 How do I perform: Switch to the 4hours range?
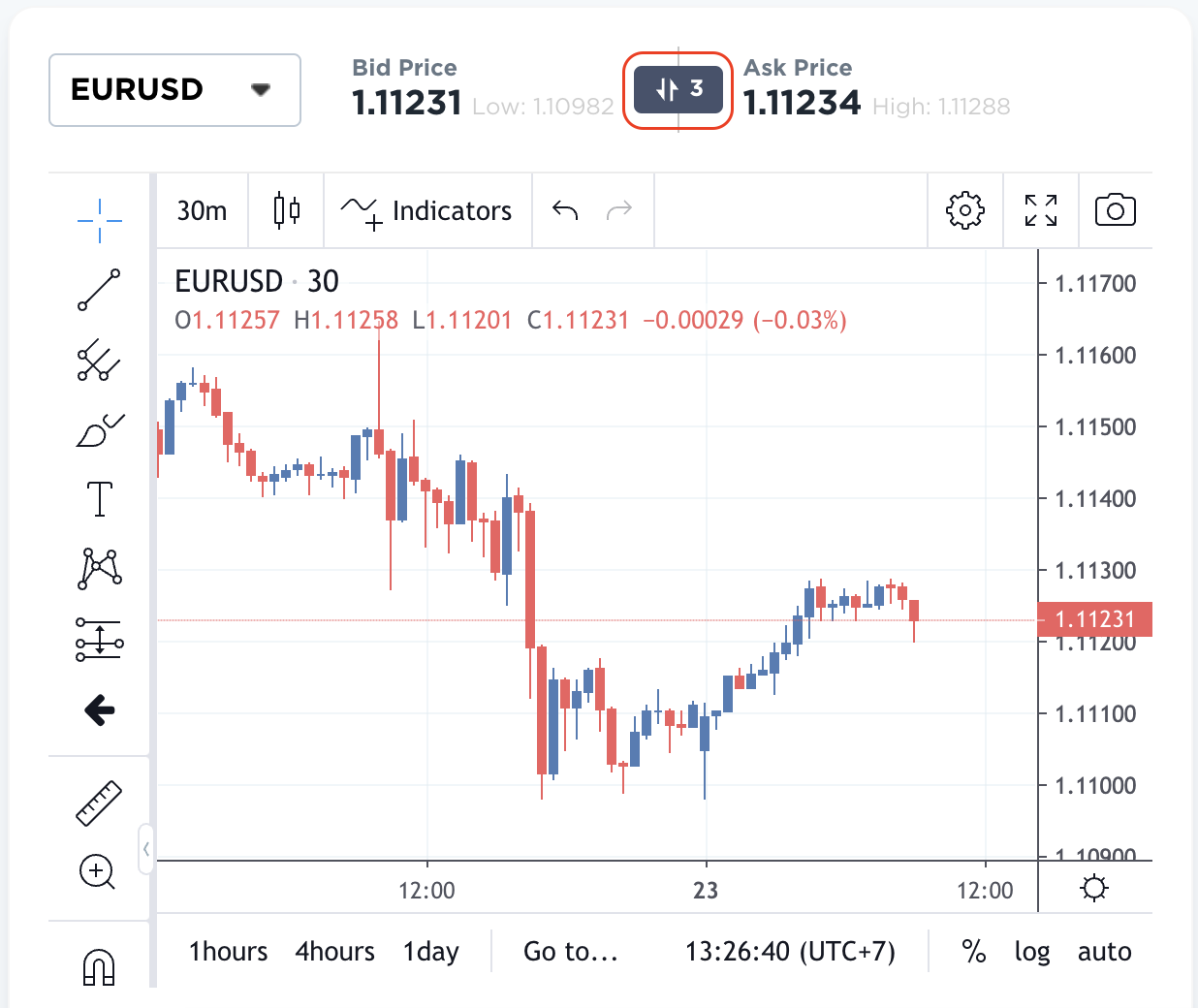tap(334, 952)
